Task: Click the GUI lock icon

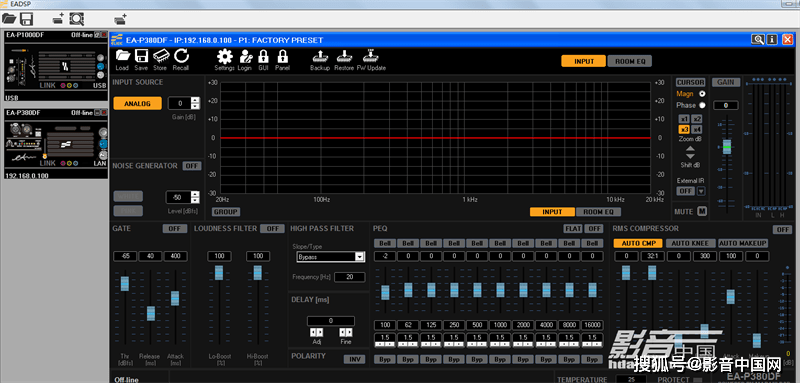Action: point(263,56)
